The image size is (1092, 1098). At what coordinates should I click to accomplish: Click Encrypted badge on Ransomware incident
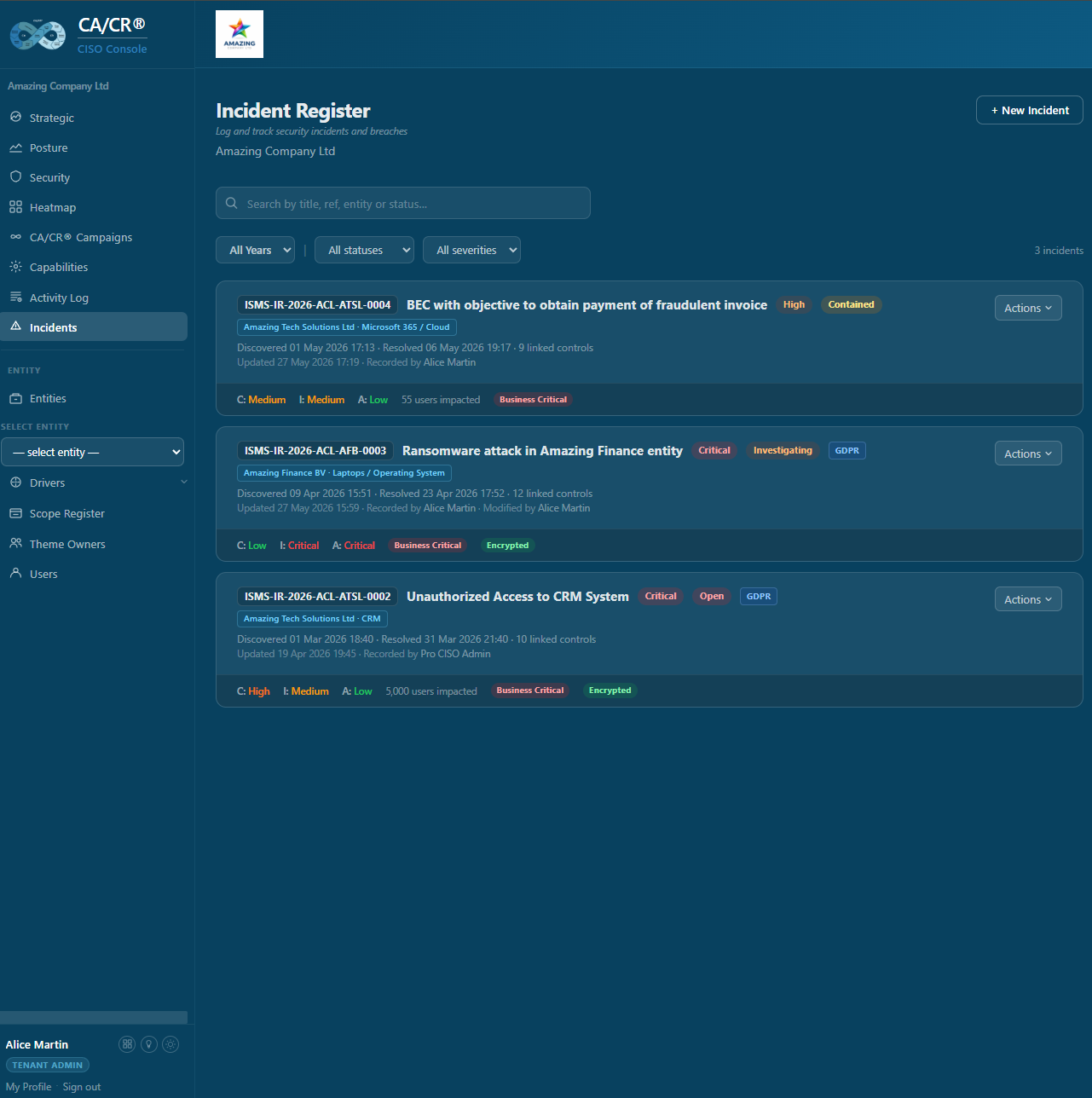pyautogui.click(x=507, y=546)
